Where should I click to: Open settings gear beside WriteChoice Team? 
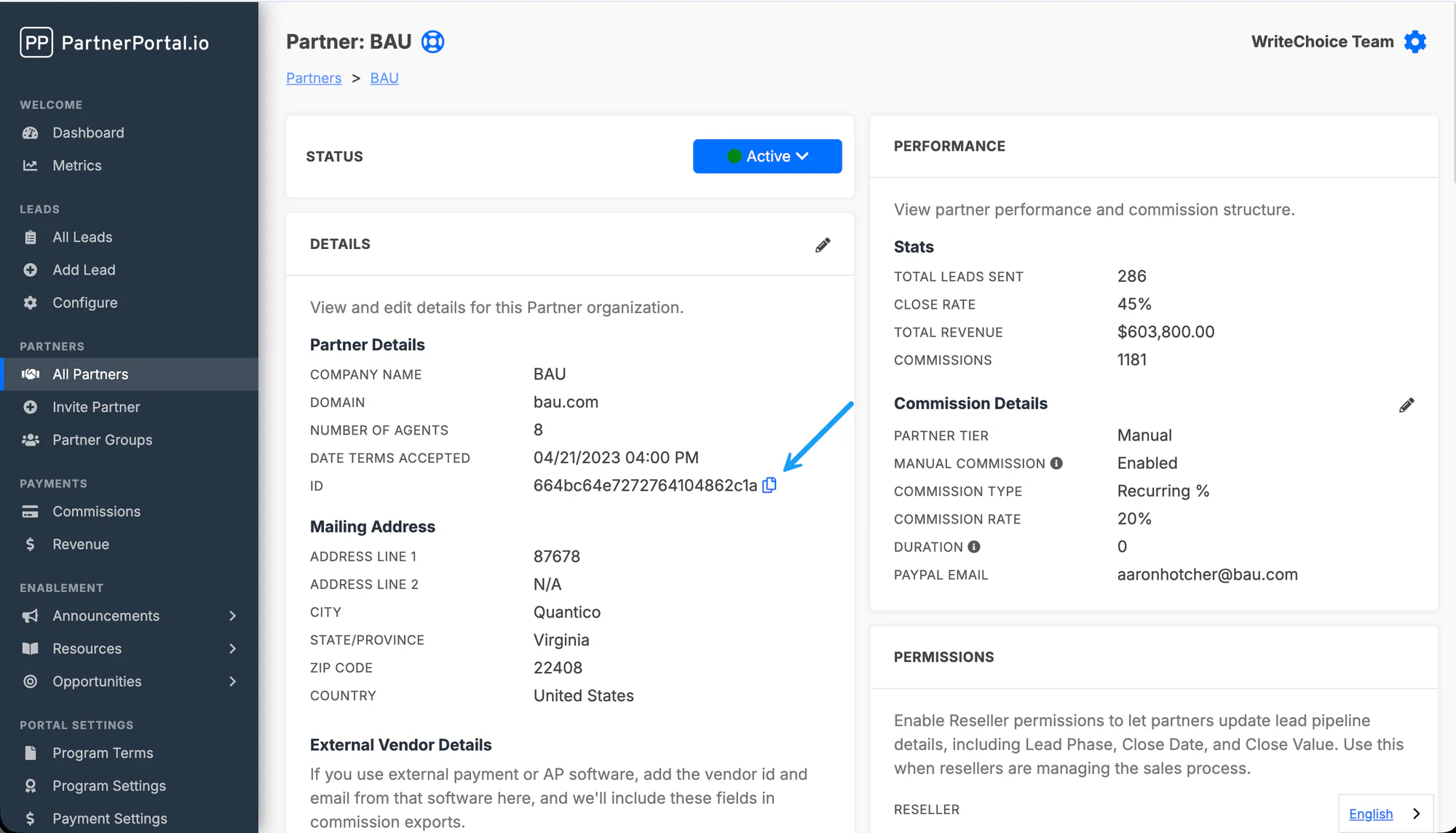(1415, 42)
